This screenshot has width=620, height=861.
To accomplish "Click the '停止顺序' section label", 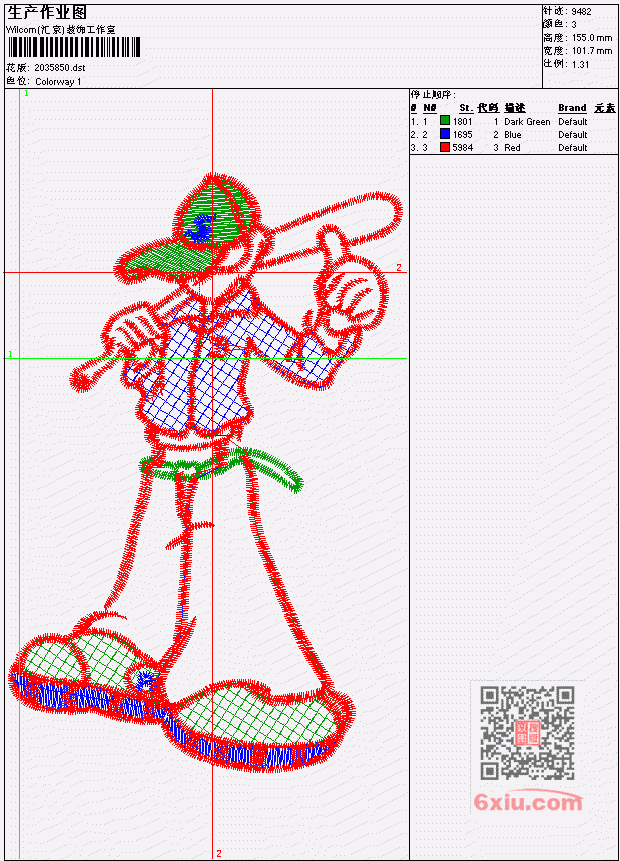I will coord(433,94).
